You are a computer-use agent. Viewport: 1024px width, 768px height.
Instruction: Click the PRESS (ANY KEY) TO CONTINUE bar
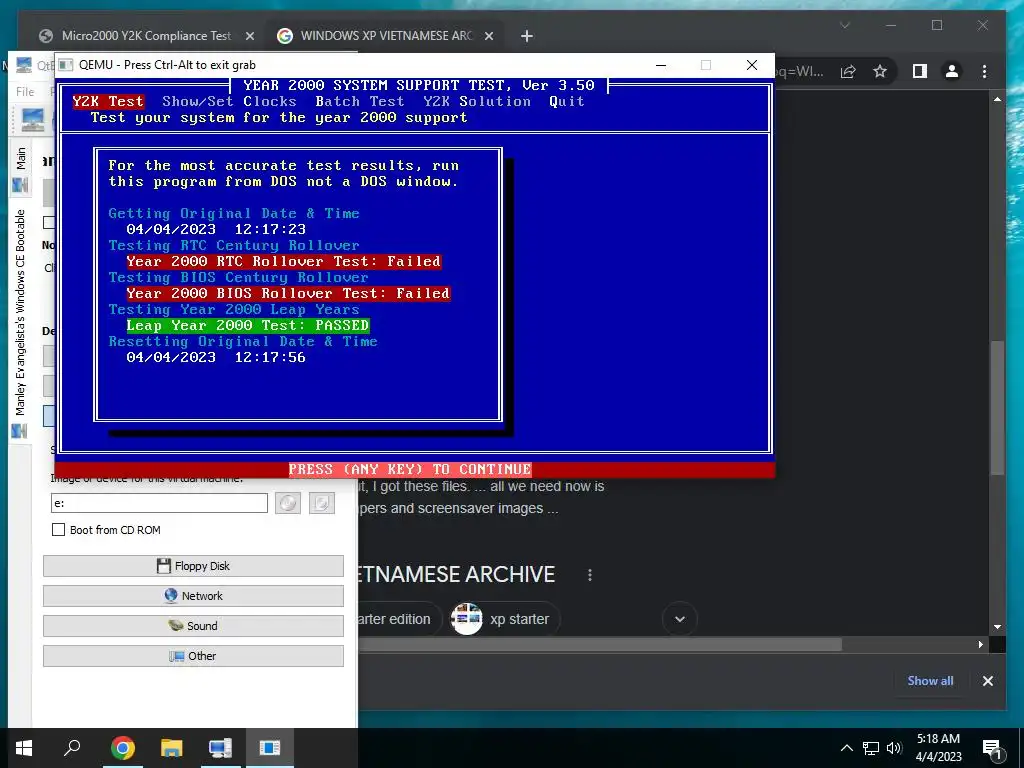[410, 469]
